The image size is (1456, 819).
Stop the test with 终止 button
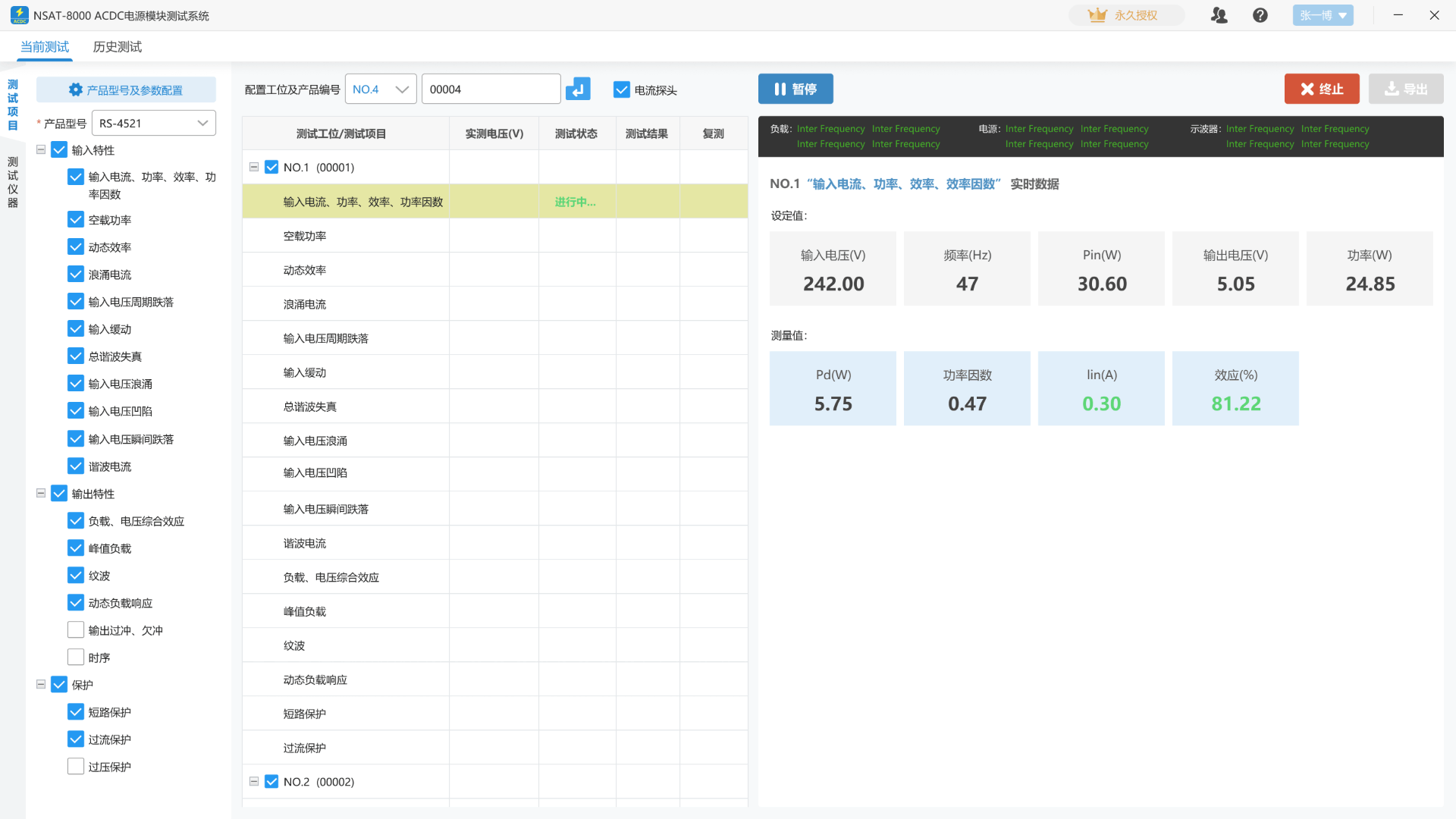coord(1321,89)
